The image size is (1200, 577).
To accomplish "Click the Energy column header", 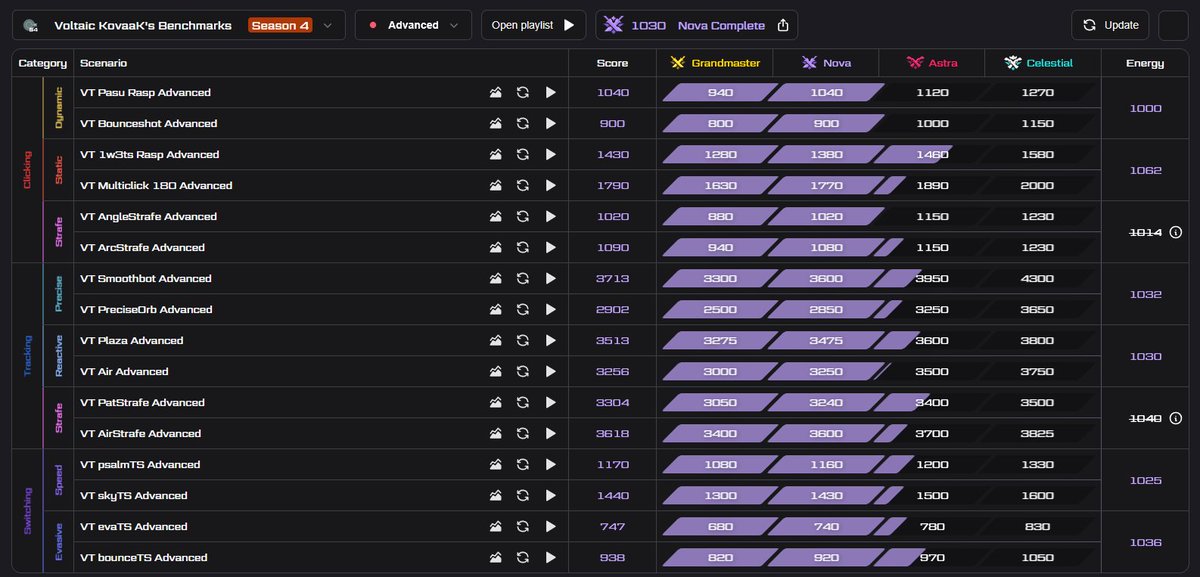I will point(1145,63).
